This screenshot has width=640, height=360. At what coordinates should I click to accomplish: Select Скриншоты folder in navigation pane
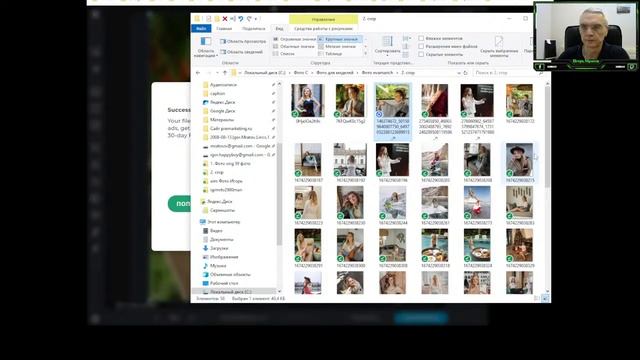click(x=222, y=210)
